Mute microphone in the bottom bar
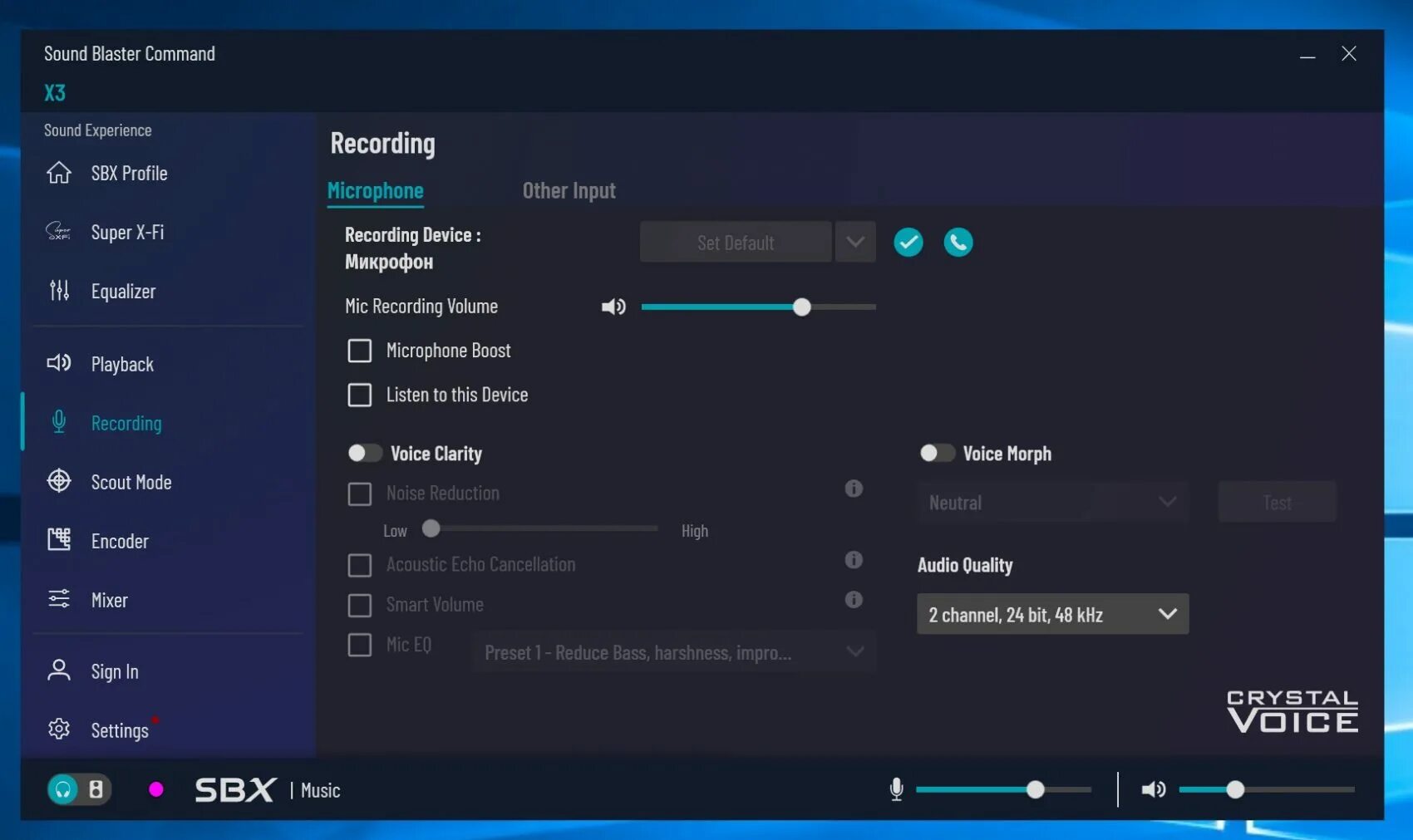 pos(897,789)
